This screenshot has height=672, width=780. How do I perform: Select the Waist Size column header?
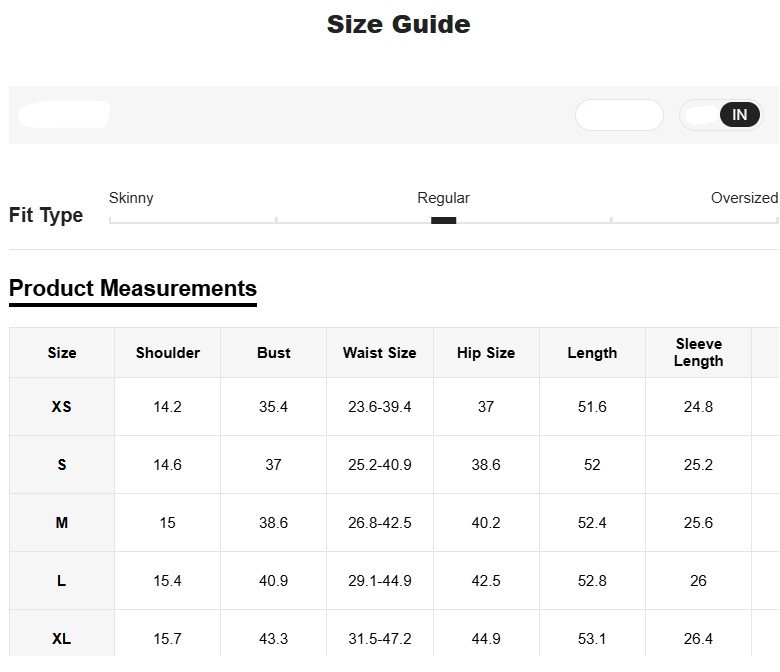pyautogui.click(x=379, y=353)
